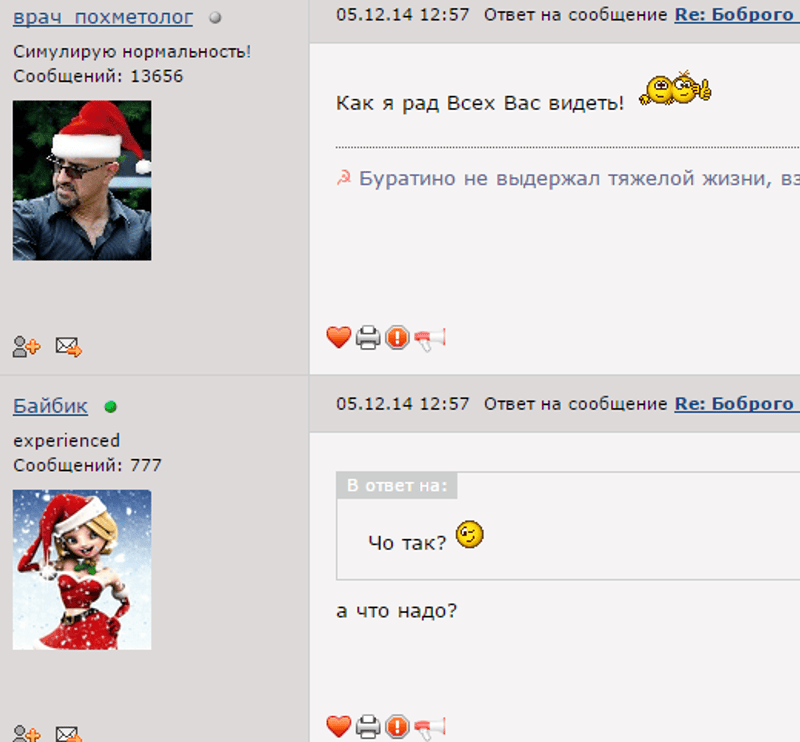This screenshot has width=800, height=742.
Task: Report Байбик's post via exclamation icon
Action: pyautogui.click(x=397, y=727)
